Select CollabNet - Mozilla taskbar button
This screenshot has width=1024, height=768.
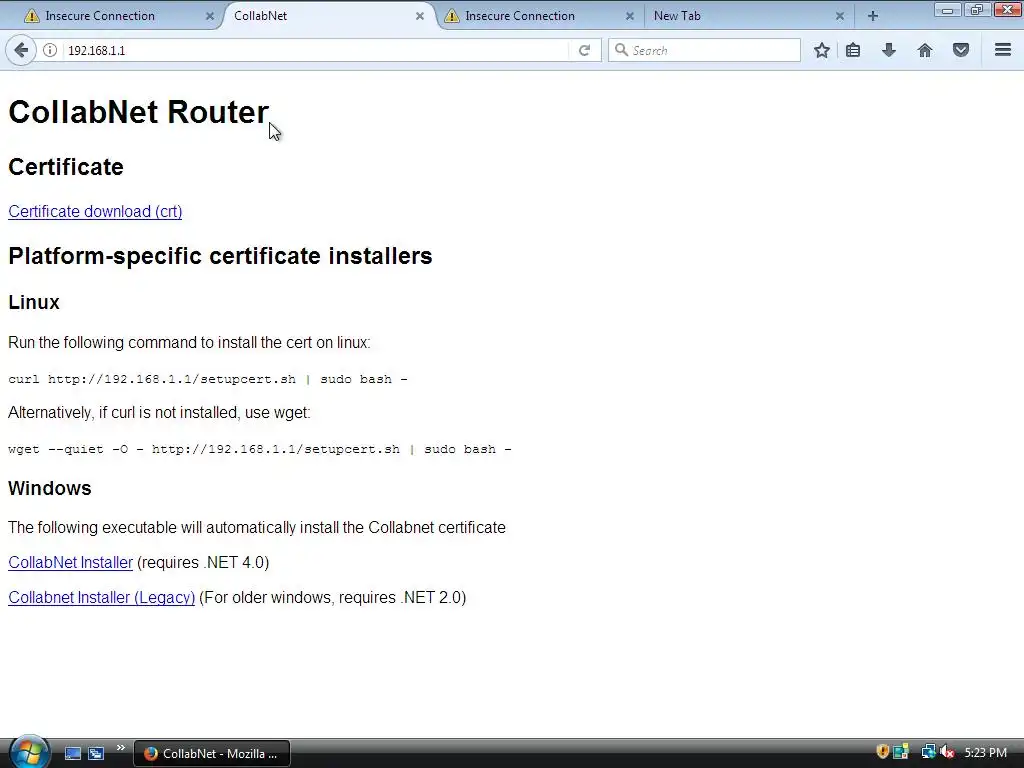click(x=212, y=753)
